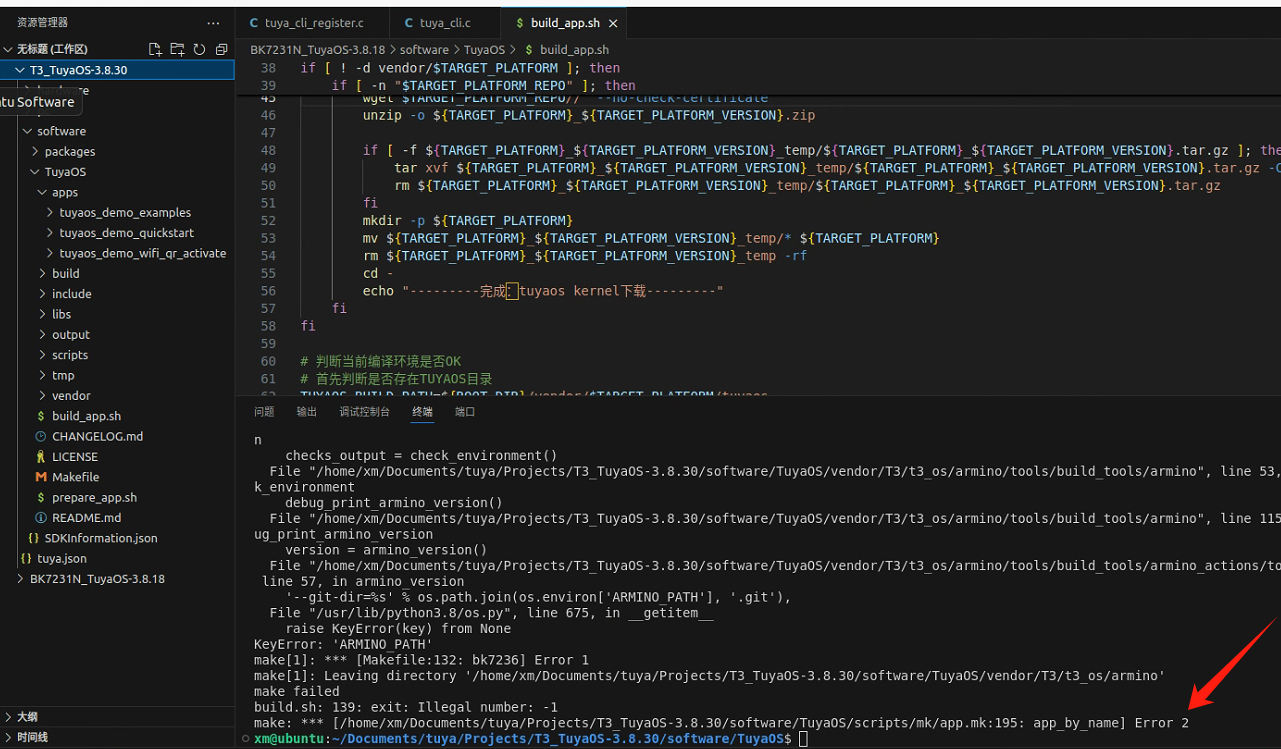This screenshot has height=749, width=1281.
Task: Open the LICENSE file
Action: pos(117,457)
